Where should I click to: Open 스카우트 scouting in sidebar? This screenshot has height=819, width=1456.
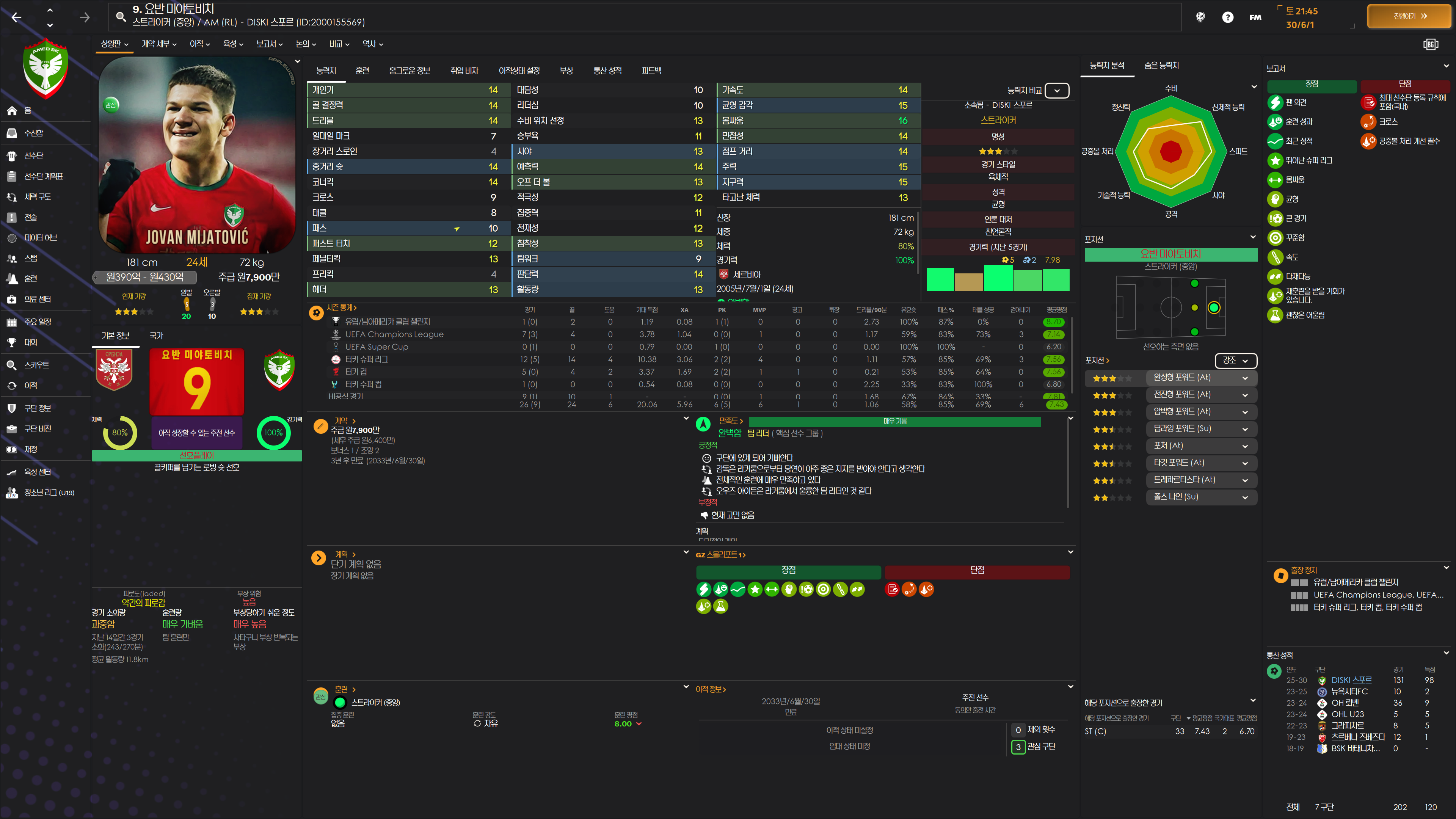pyautogui.click(x=36, y=365)
